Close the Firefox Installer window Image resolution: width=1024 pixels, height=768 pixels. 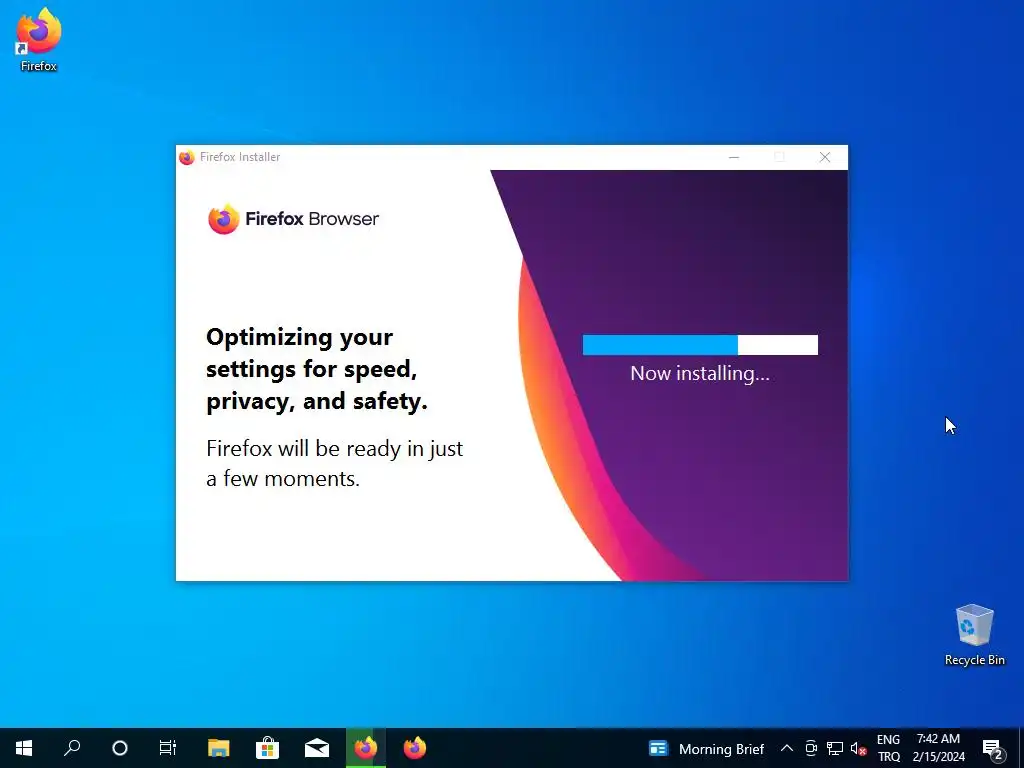825,157
